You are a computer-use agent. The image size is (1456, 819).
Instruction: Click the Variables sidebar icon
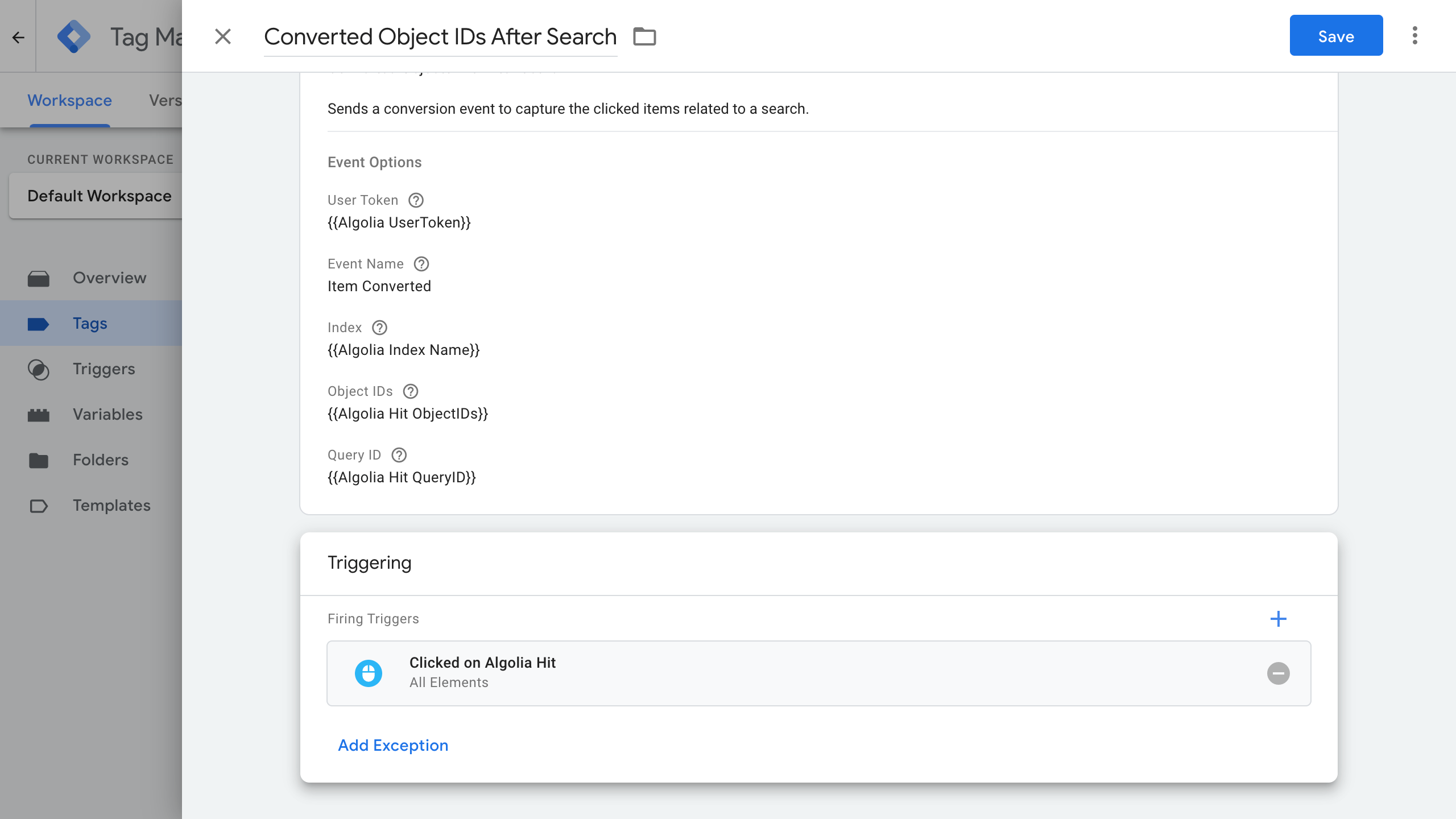[x=39, y=415]
